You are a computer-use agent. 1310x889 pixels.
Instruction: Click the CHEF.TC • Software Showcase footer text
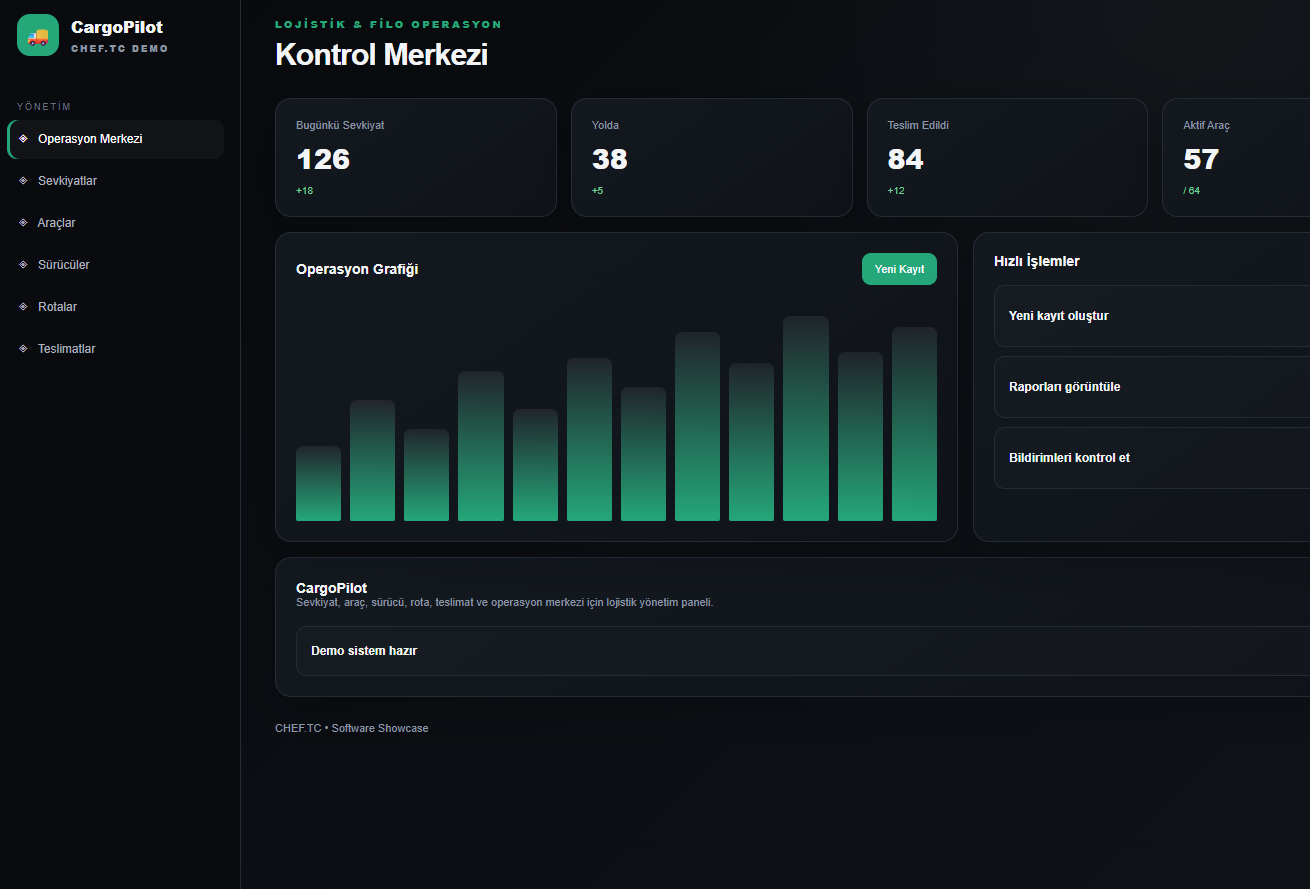(x=352, y=728)
